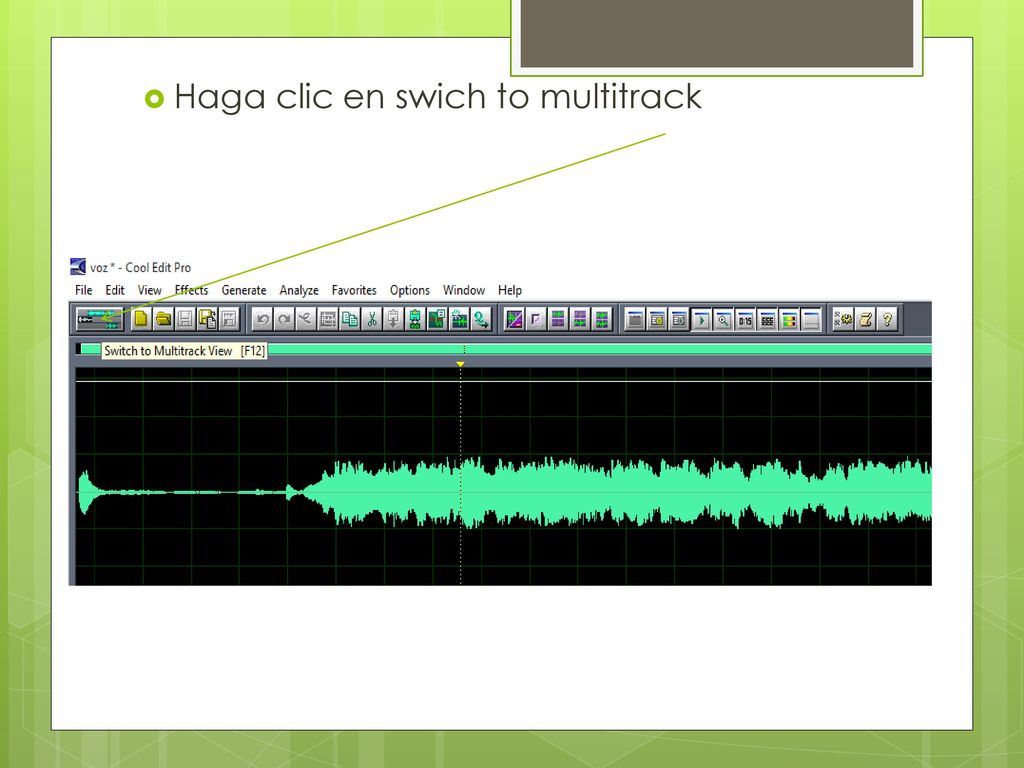Image resolution: width=1024 pixels, height=768 pixels.
Task: Open the File menu
Action: (x=84, y=290)
